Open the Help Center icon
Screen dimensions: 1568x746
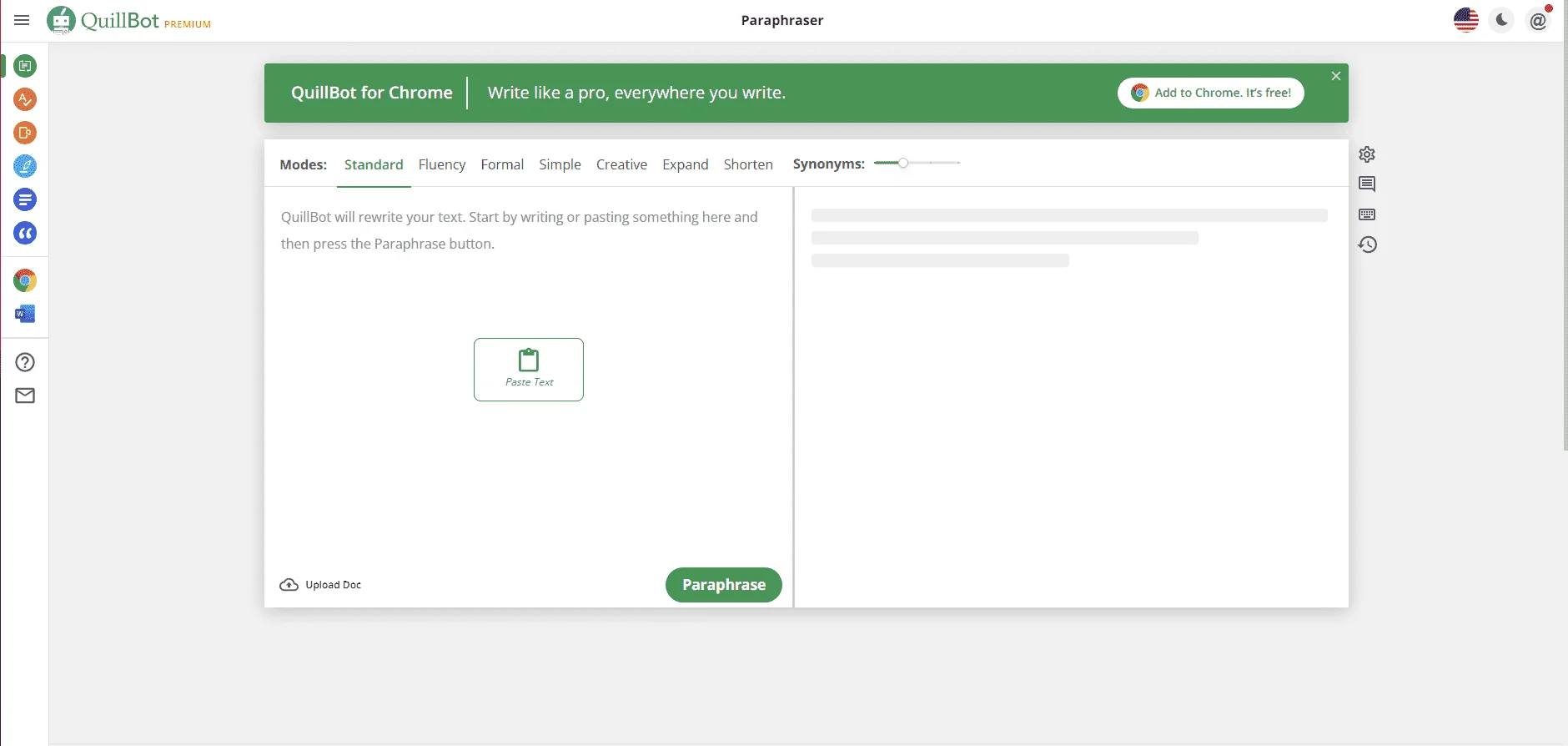click(x=25, y=362)
